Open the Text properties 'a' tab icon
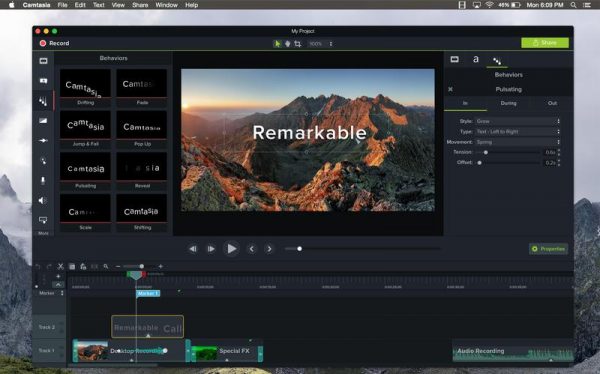The width and height of the screenshot is (600, 374). [476, 59]
